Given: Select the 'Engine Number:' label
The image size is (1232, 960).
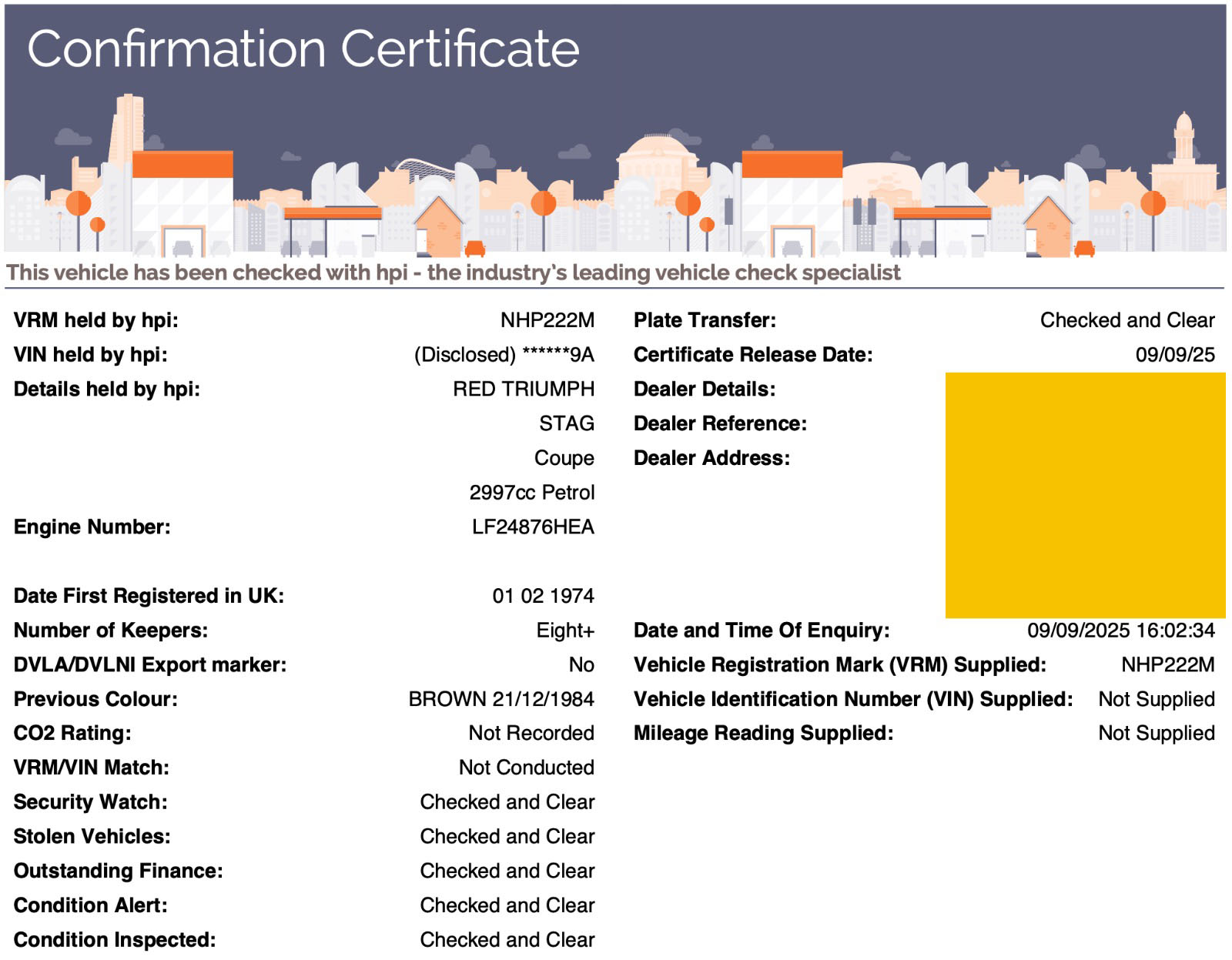Looking at the screenshot, I should 92,527.
